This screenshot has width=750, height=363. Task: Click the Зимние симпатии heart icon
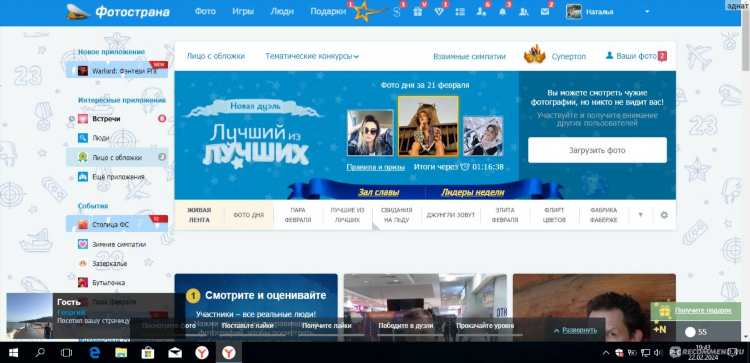tap(83, 244)
